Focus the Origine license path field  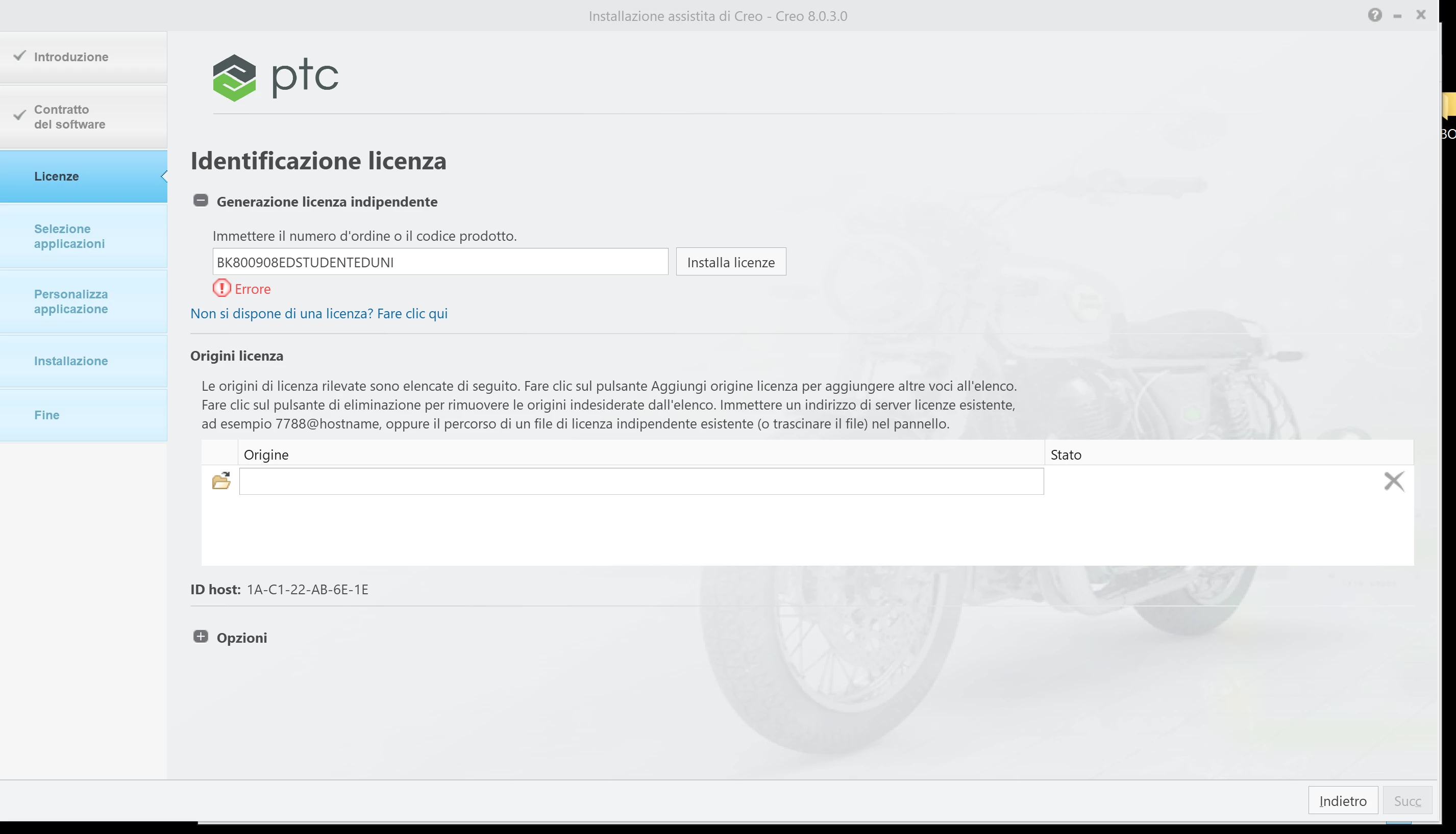[640, 481]
